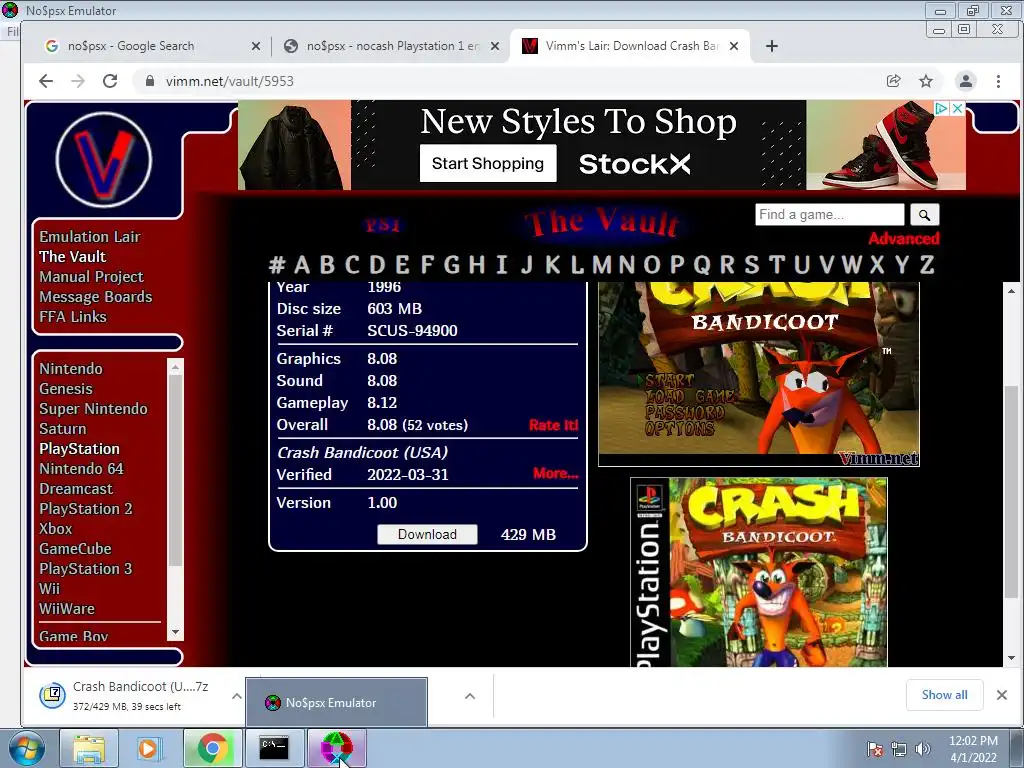
Task: Open AdChoices info triangle icon
Action: click(941, 108)
